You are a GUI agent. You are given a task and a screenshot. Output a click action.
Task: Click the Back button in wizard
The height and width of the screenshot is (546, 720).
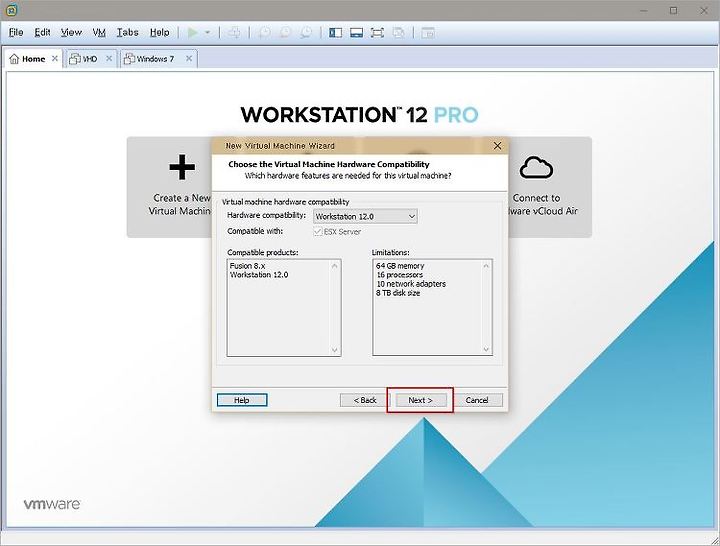coord(365,400)
